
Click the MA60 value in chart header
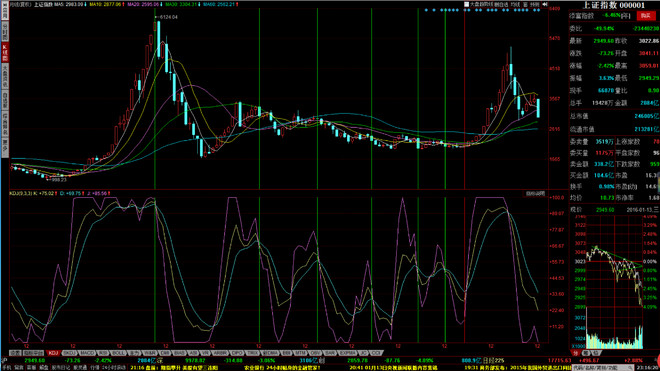[x=220, y=4]
